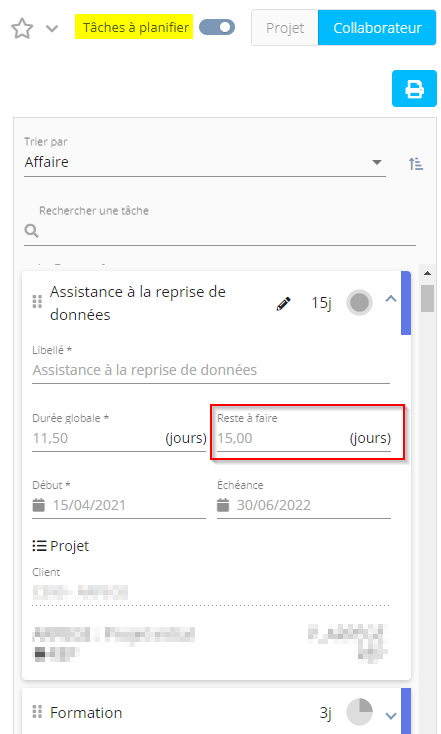Switch to the Projet tab
441x734 pixels.
click(285, 28)
